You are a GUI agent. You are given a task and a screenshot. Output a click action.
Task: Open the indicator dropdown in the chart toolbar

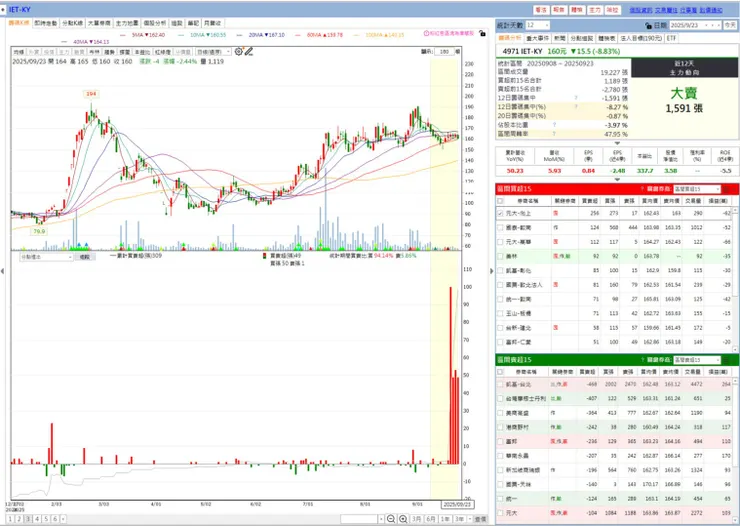214,52
